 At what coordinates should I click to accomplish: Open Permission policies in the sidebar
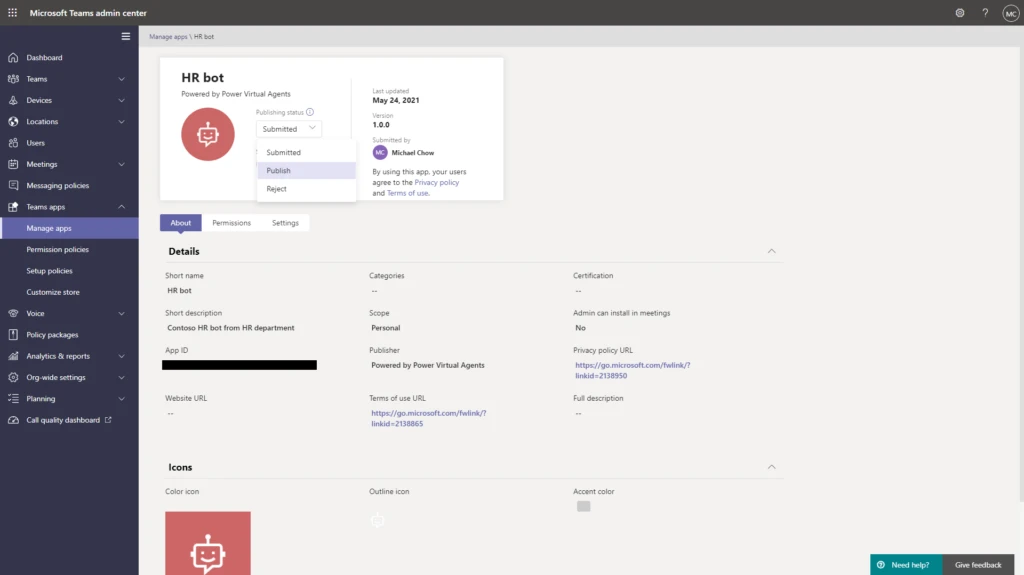coord(69,250)
